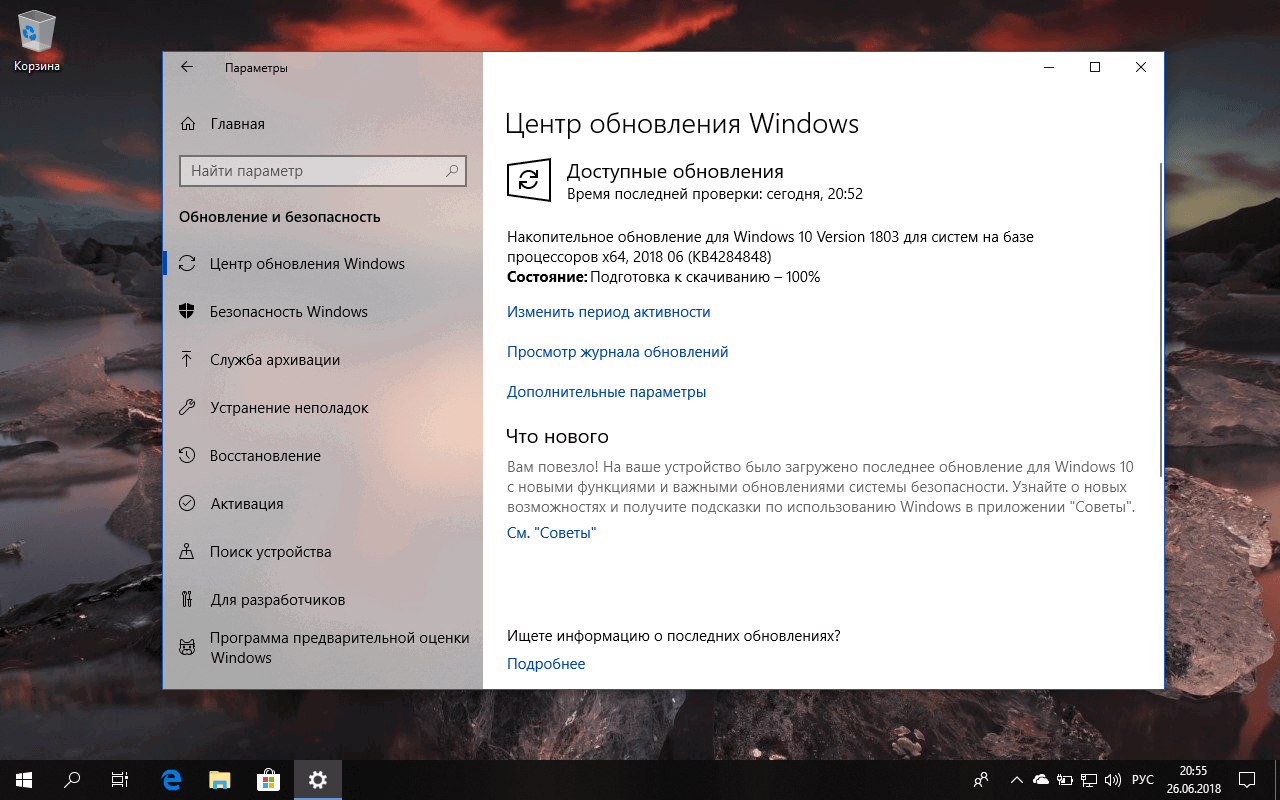The height and width of the screenshot is (800, 1280).
Task: Select Главная in the Settings sidebar
Action: click(x=237, y=123)
